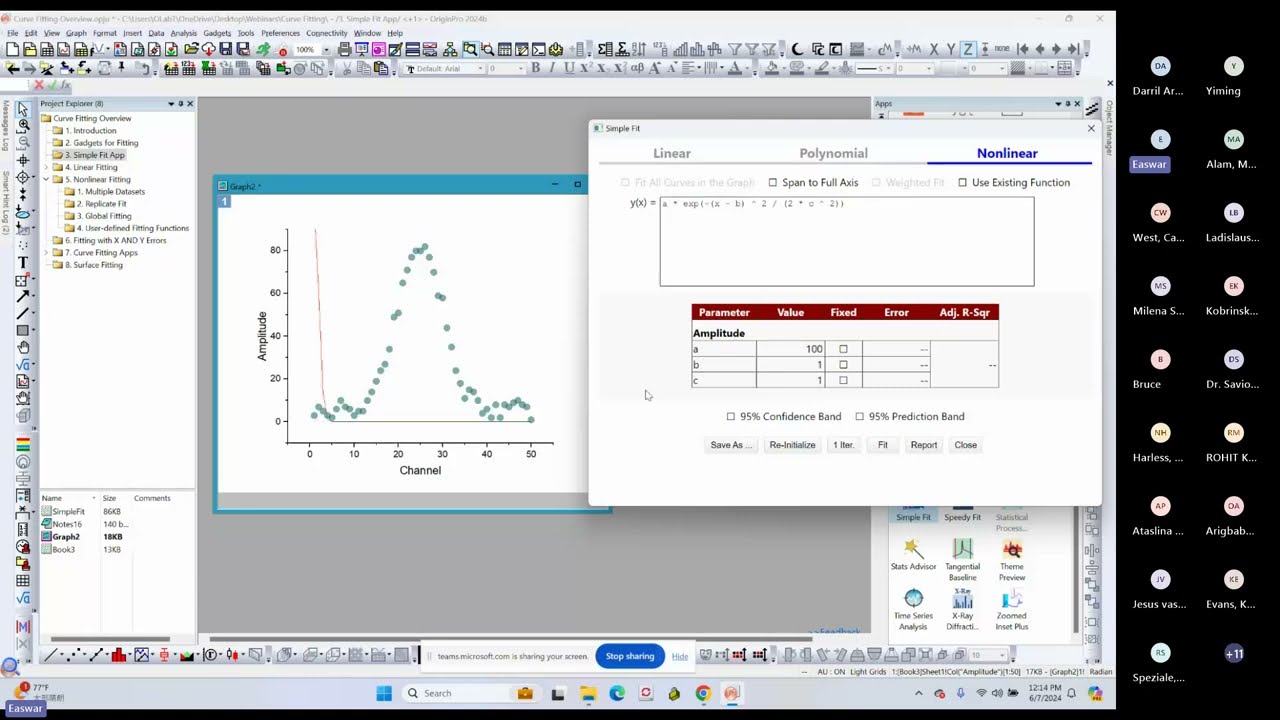Click the Fit button
Image resolution: width=1280 pixels, height=720 pixels.
pyautogui.click(x=883, y=445)
